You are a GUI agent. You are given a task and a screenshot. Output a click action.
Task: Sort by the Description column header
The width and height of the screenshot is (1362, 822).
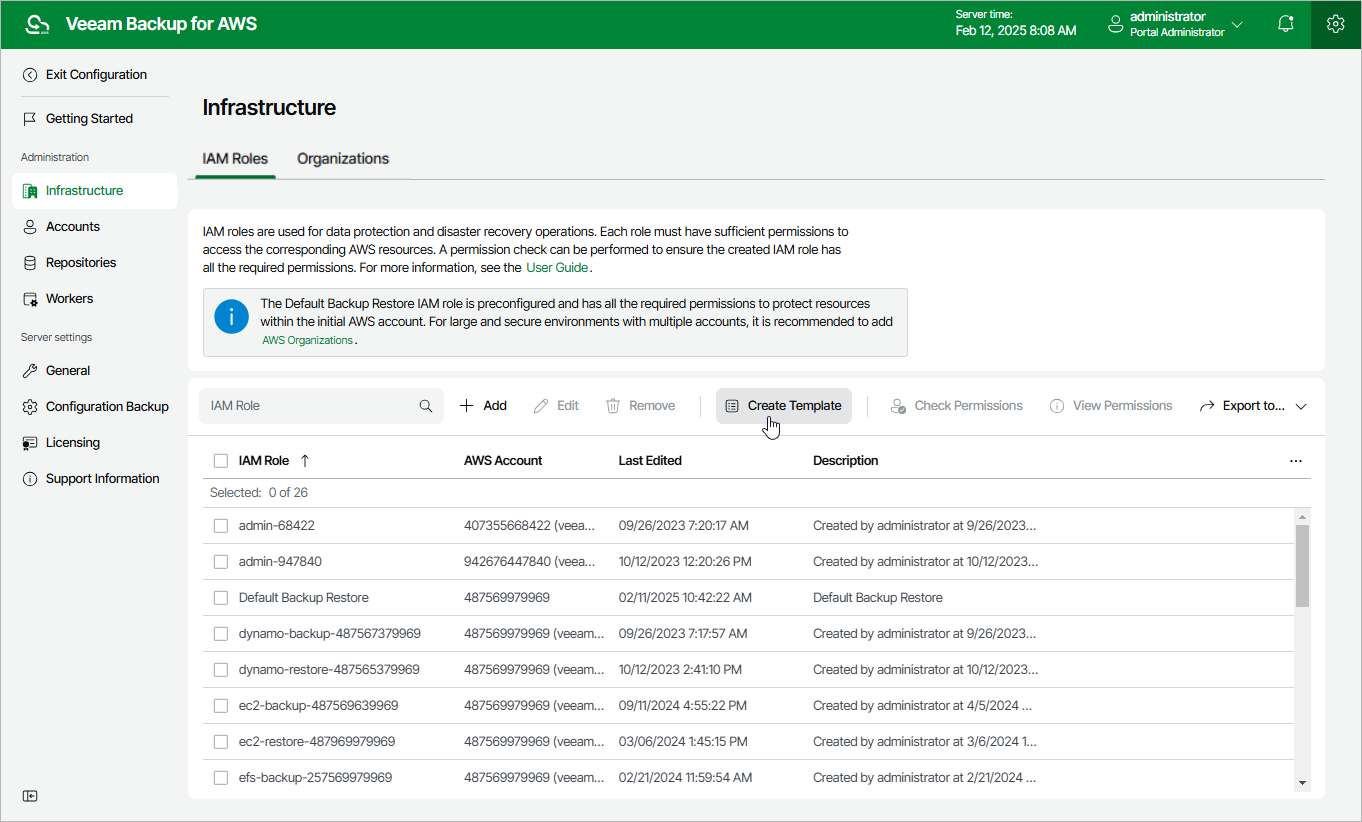(846, 461)
